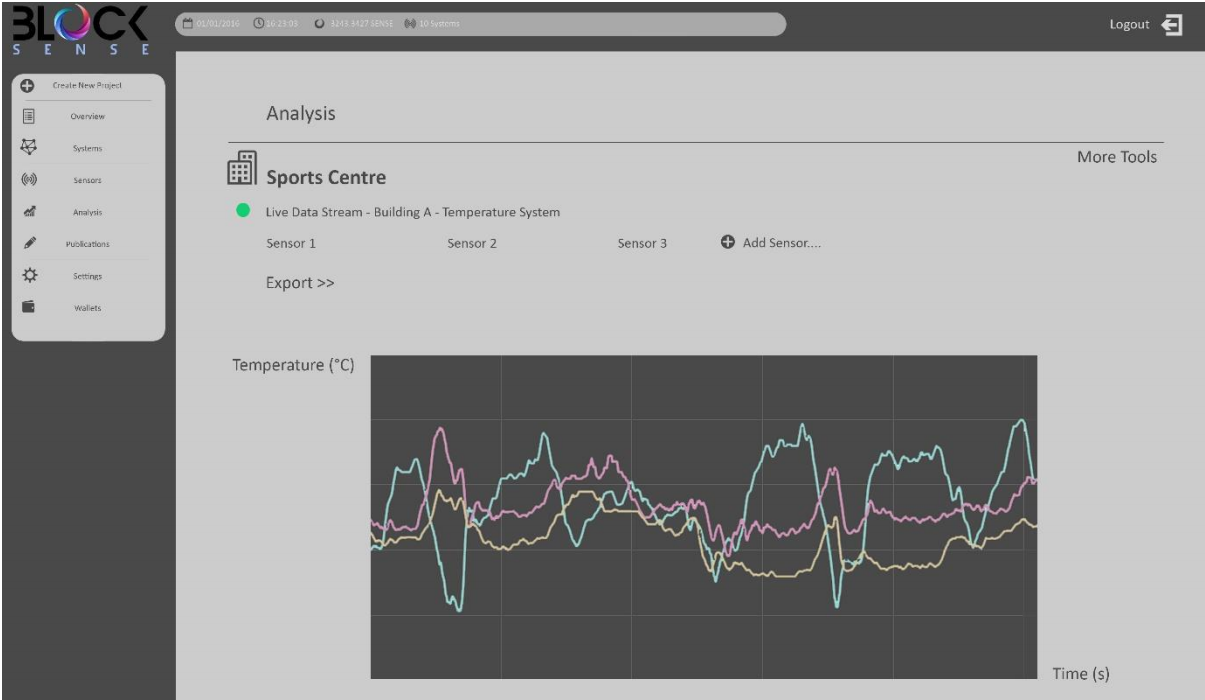1205x700 pixels.
Task: Click the Analysis chart icon in sidebar
Action: 28,212
